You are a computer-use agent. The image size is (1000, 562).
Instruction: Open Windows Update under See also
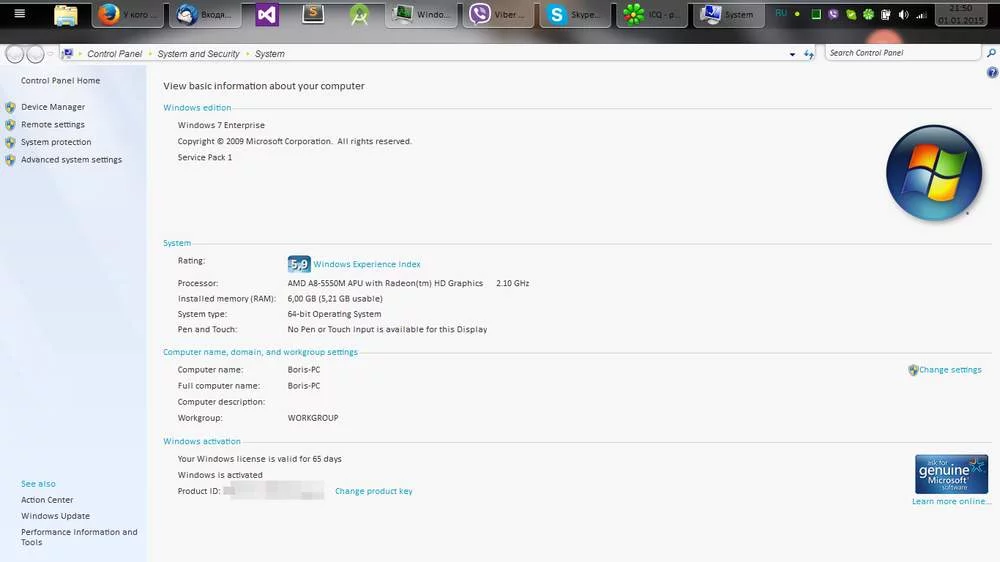pyautogui.click(x=55, y=515)
